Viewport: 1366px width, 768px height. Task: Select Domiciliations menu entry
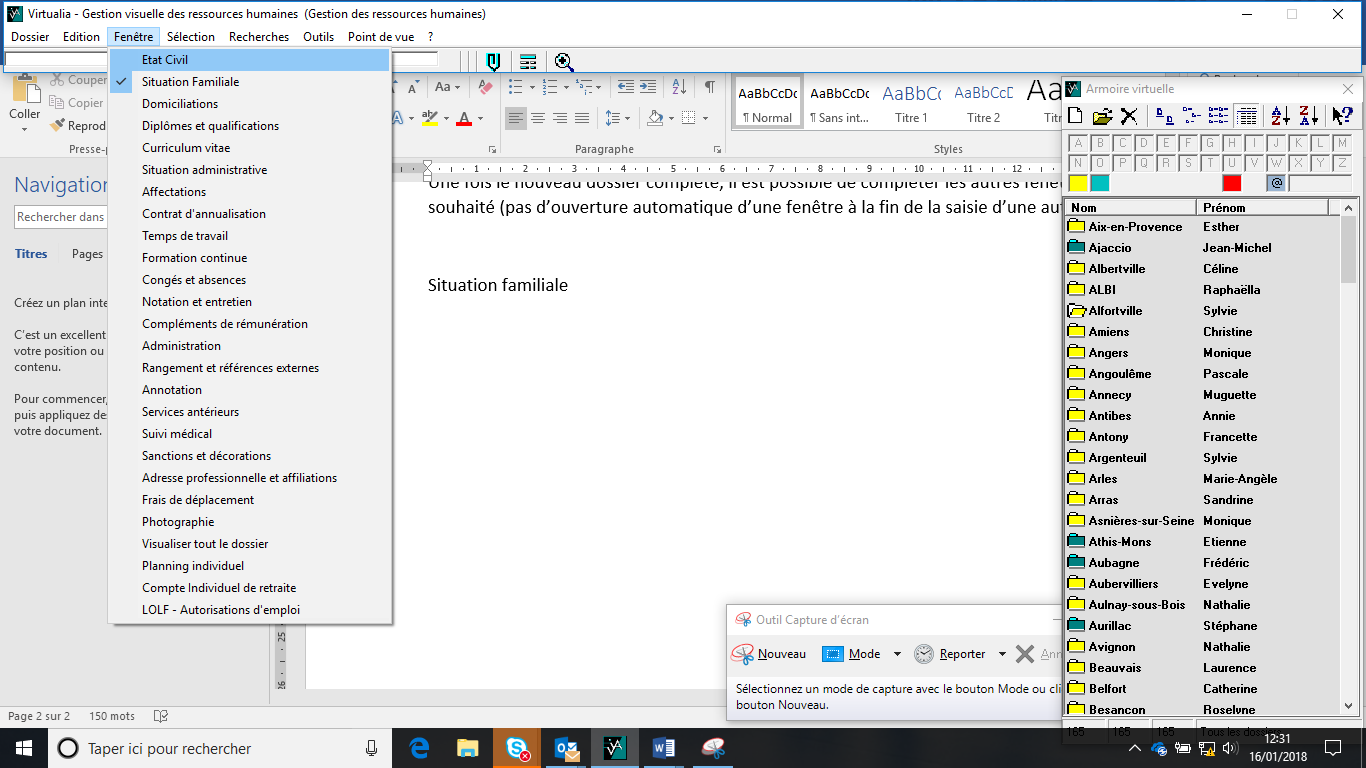250,104
